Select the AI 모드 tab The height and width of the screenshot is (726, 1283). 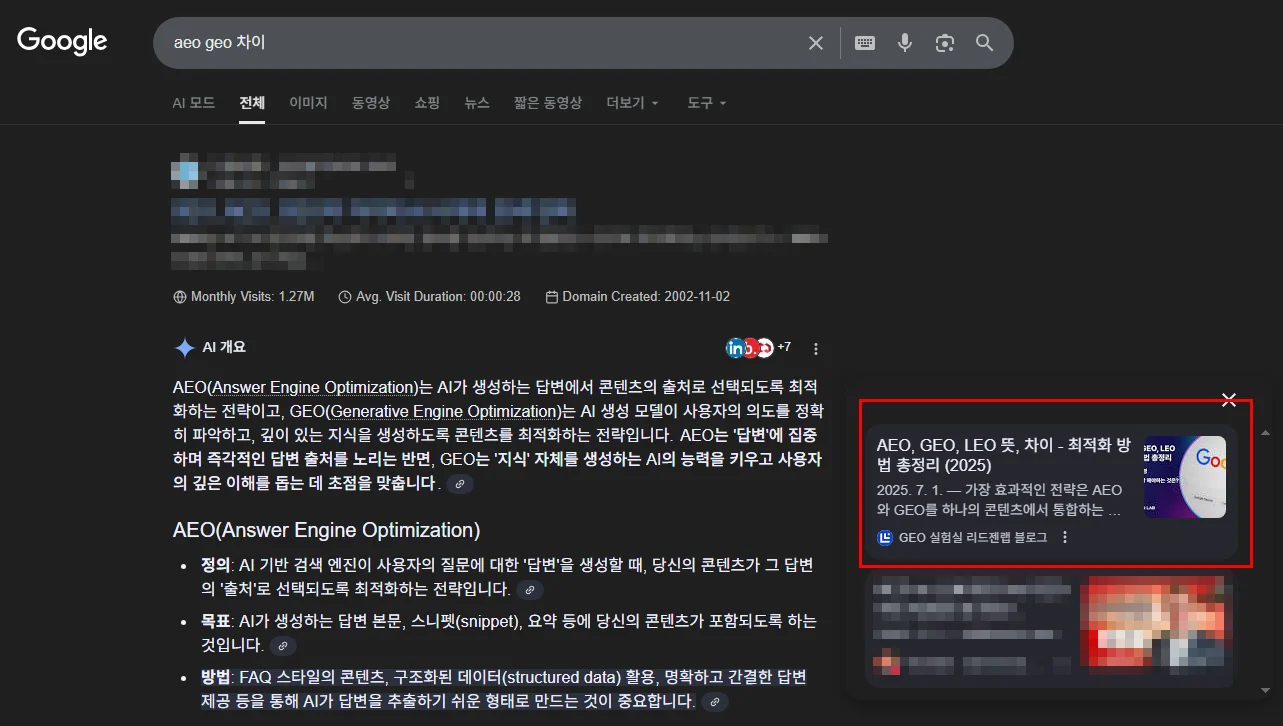coord(193,102)
